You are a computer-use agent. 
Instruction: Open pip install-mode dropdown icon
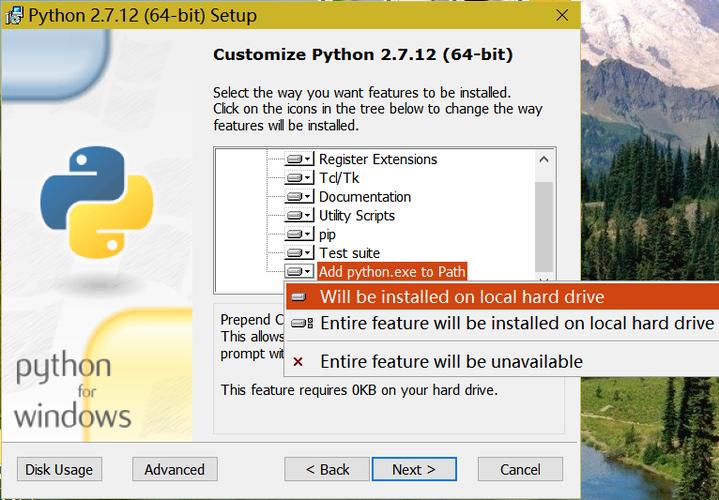click(x=299, y=234)
